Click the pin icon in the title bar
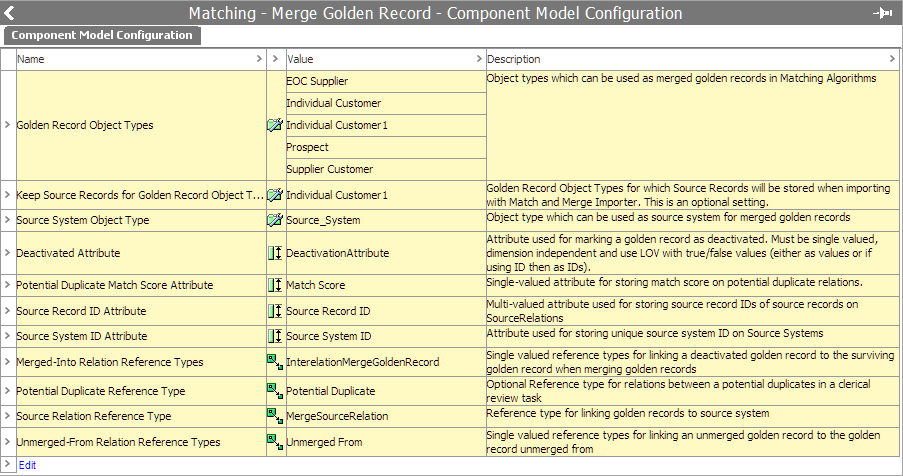 click(882, 13)
